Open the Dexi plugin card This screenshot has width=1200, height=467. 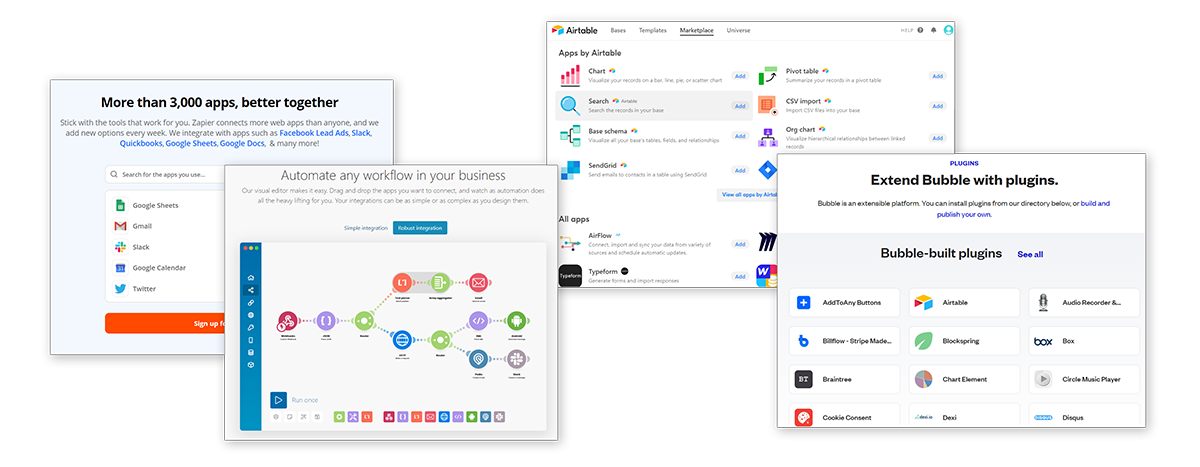(964, 416)
